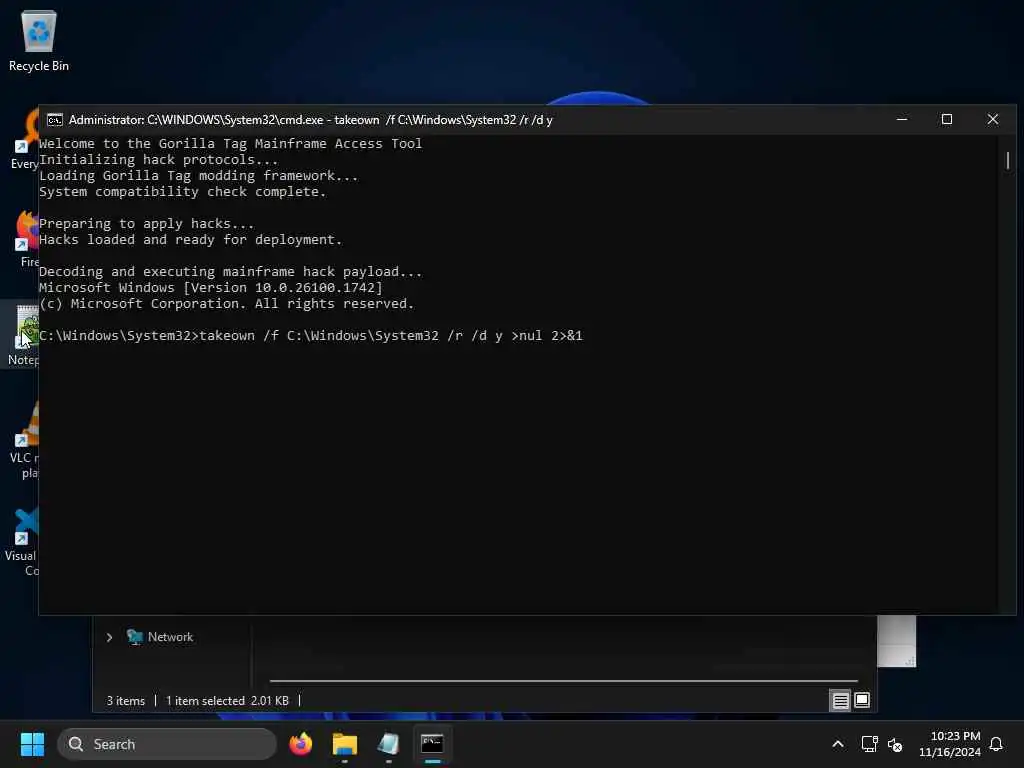Switch File Explorer to large icons view
The width and height of the screenshot is (1024, 768).
(862, 701)
